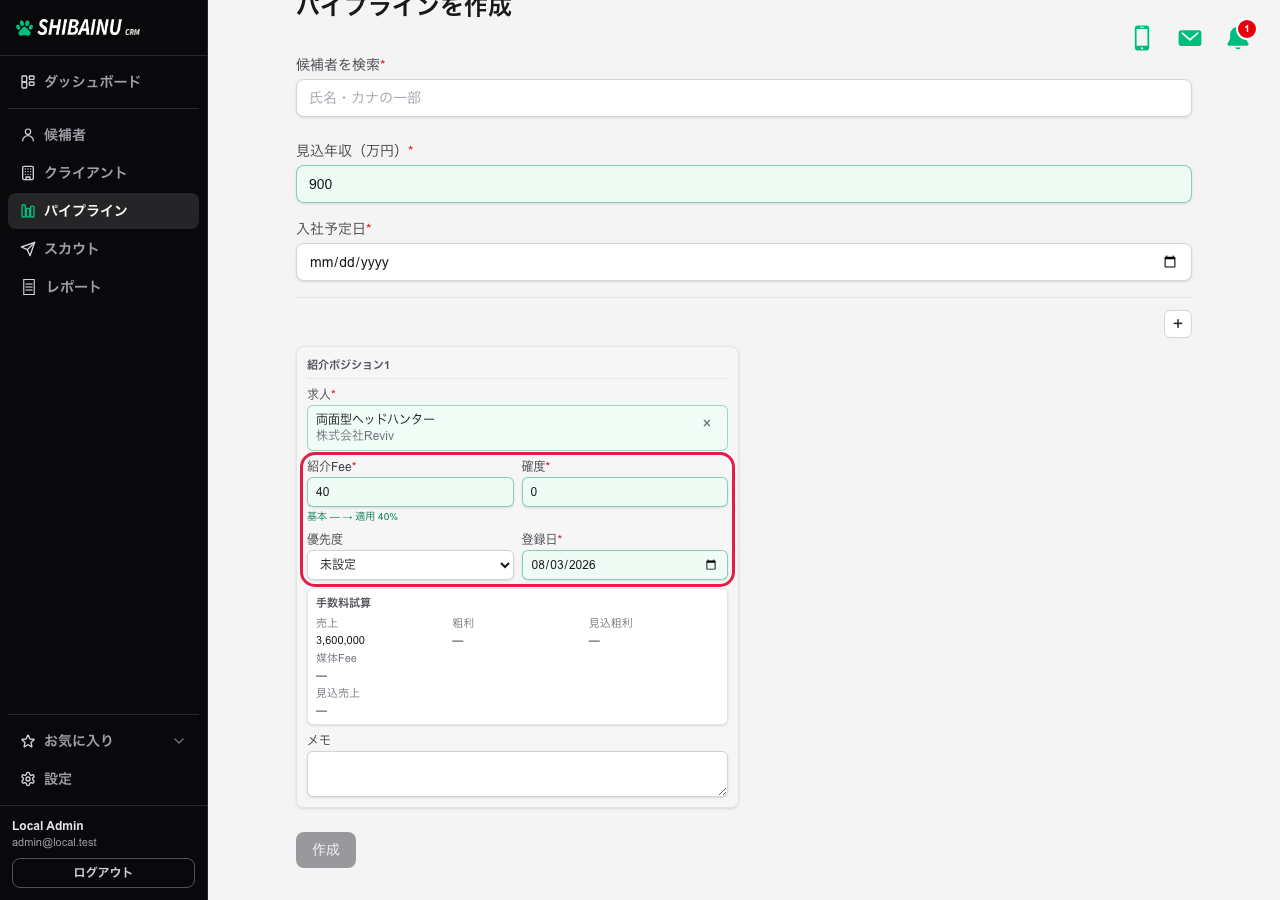Click the ログアウト button
Screen dimensions: 1280x900
click(103, 873)
